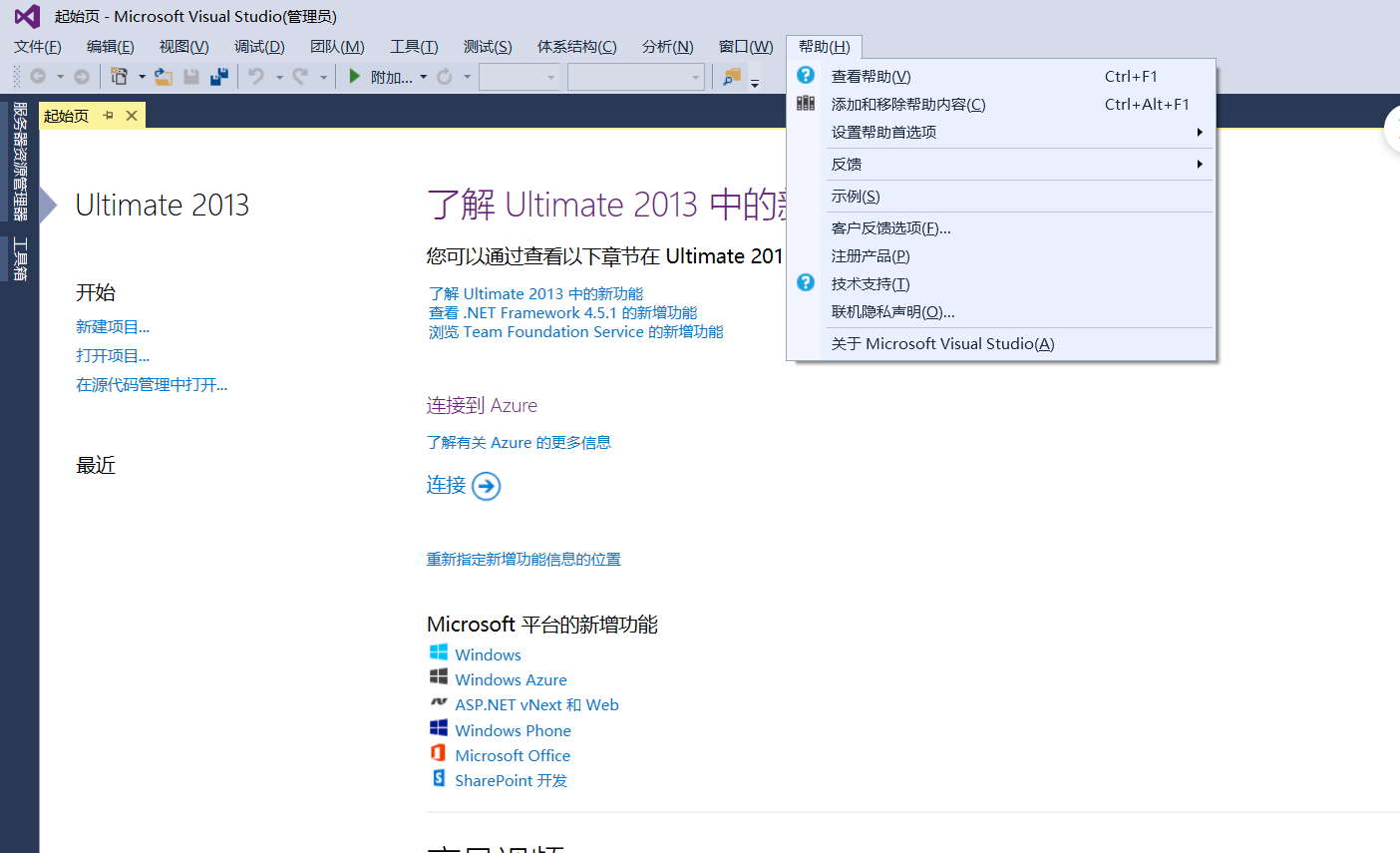Close the 起始页 tab
The height and width of the screenshot is (853, 1400).
pyautogui.click(x=132, y=116)
